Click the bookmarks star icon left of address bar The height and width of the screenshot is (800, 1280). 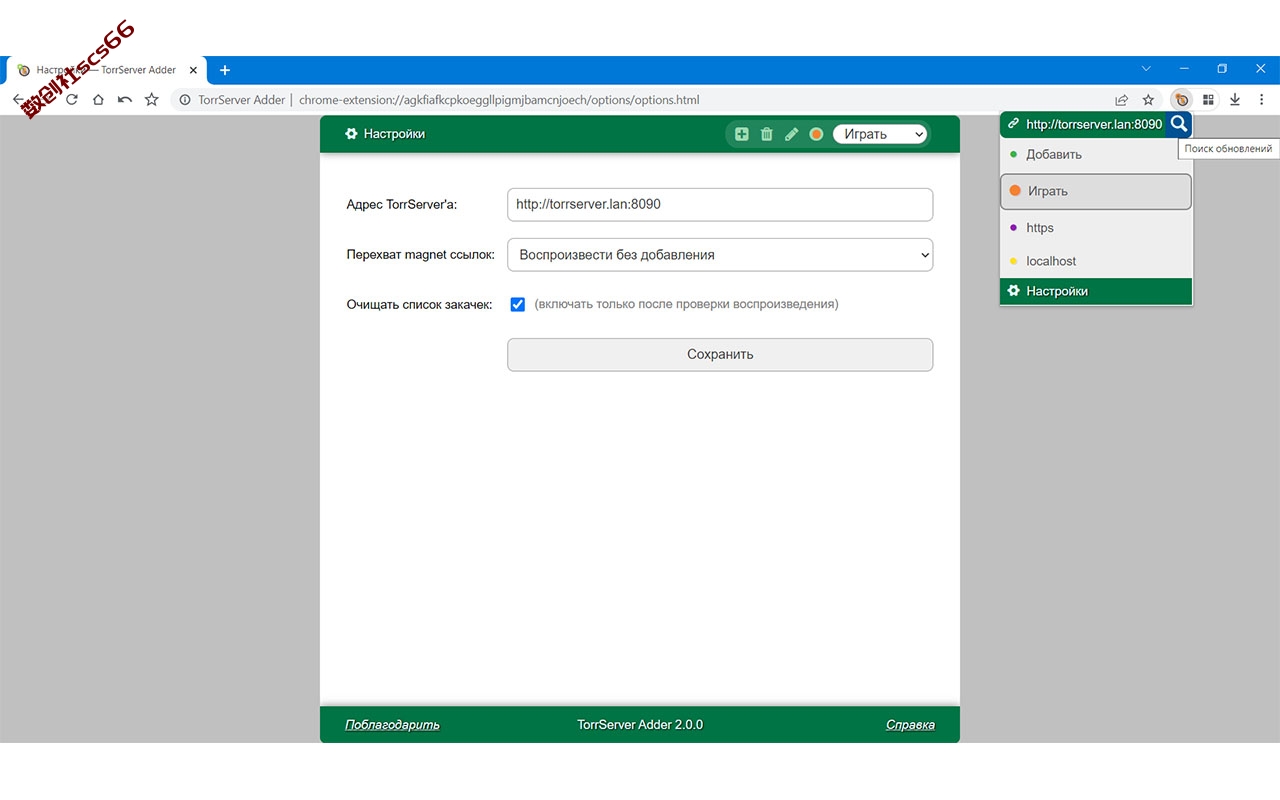[x=151, y=100]
